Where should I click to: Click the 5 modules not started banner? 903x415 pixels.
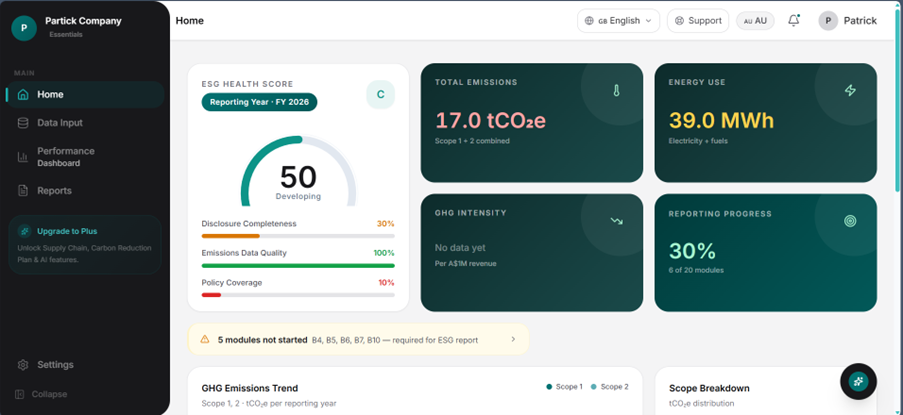tap(358, 340)
